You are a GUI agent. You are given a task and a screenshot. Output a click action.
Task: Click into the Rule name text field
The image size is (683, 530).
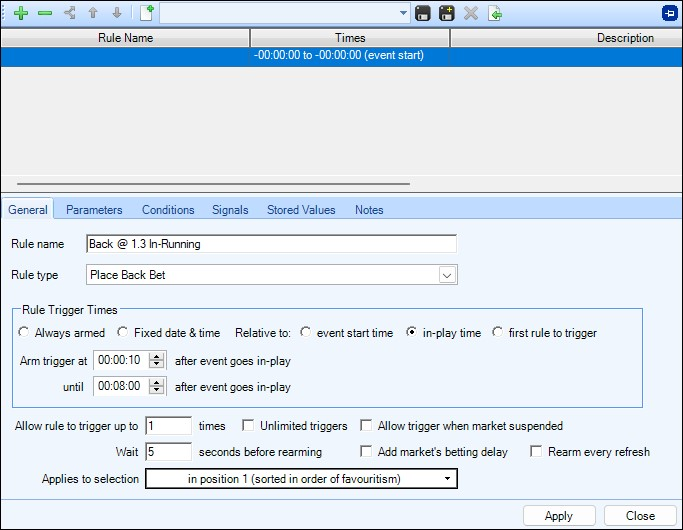pyautogui.click(x=271, y=244)
